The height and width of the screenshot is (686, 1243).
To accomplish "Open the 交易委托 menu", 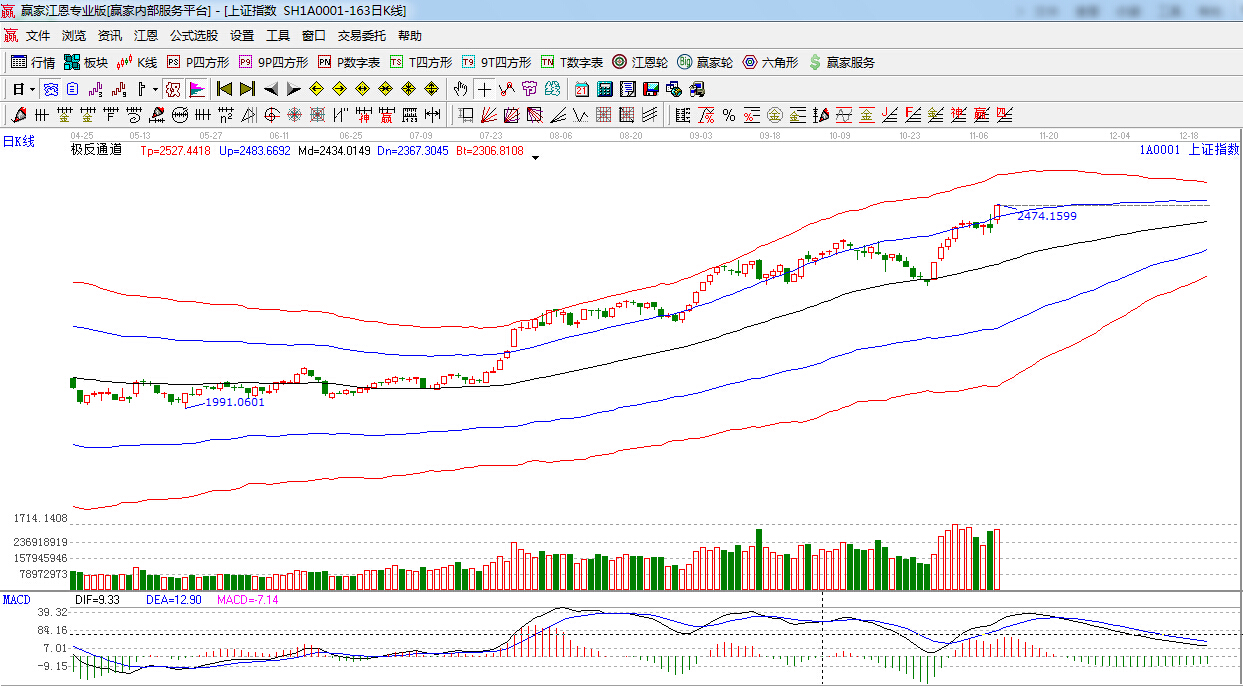I will pos(361,36).
